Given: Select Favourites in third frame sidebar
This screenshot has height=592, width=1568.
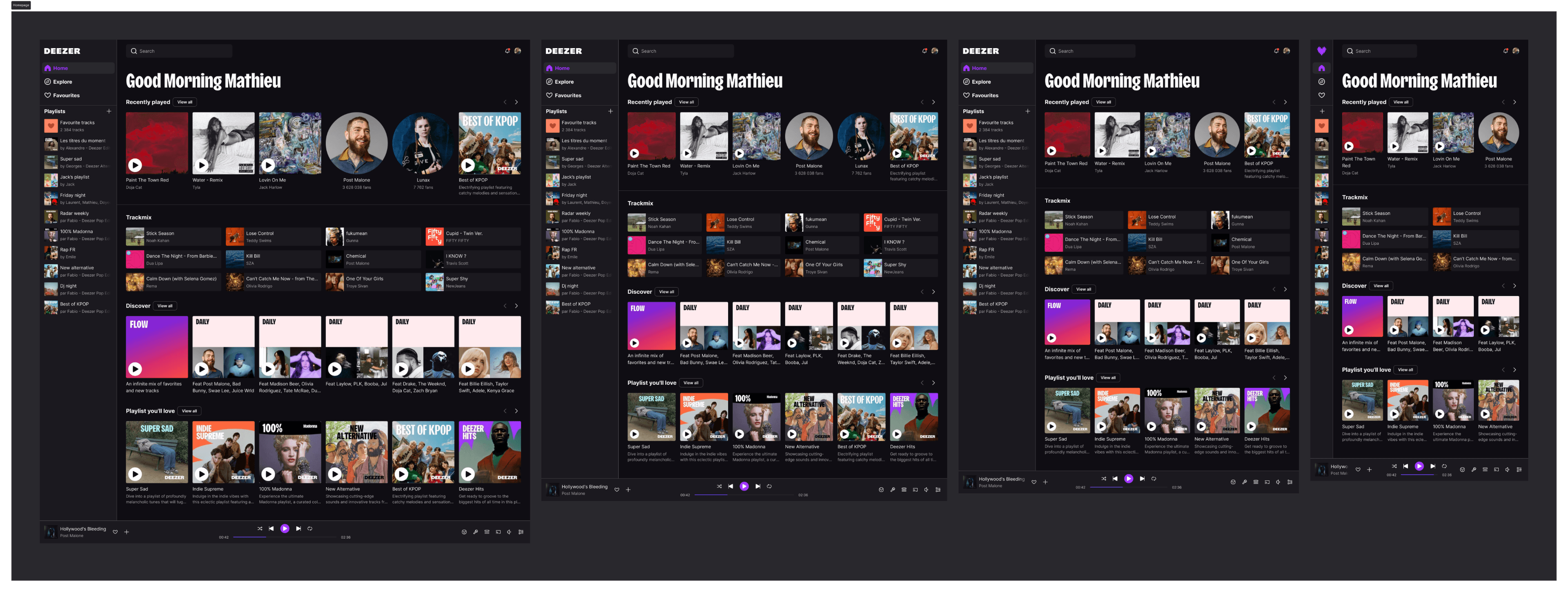Looking at the screenshot, I should [997, 95].
